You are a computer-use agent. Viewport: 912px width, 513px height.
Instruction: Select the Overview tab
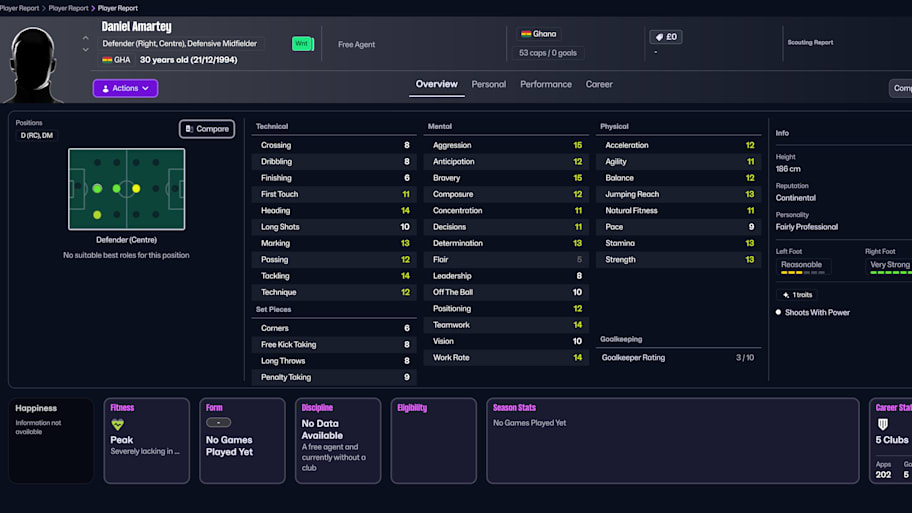[x=436, y=84]
